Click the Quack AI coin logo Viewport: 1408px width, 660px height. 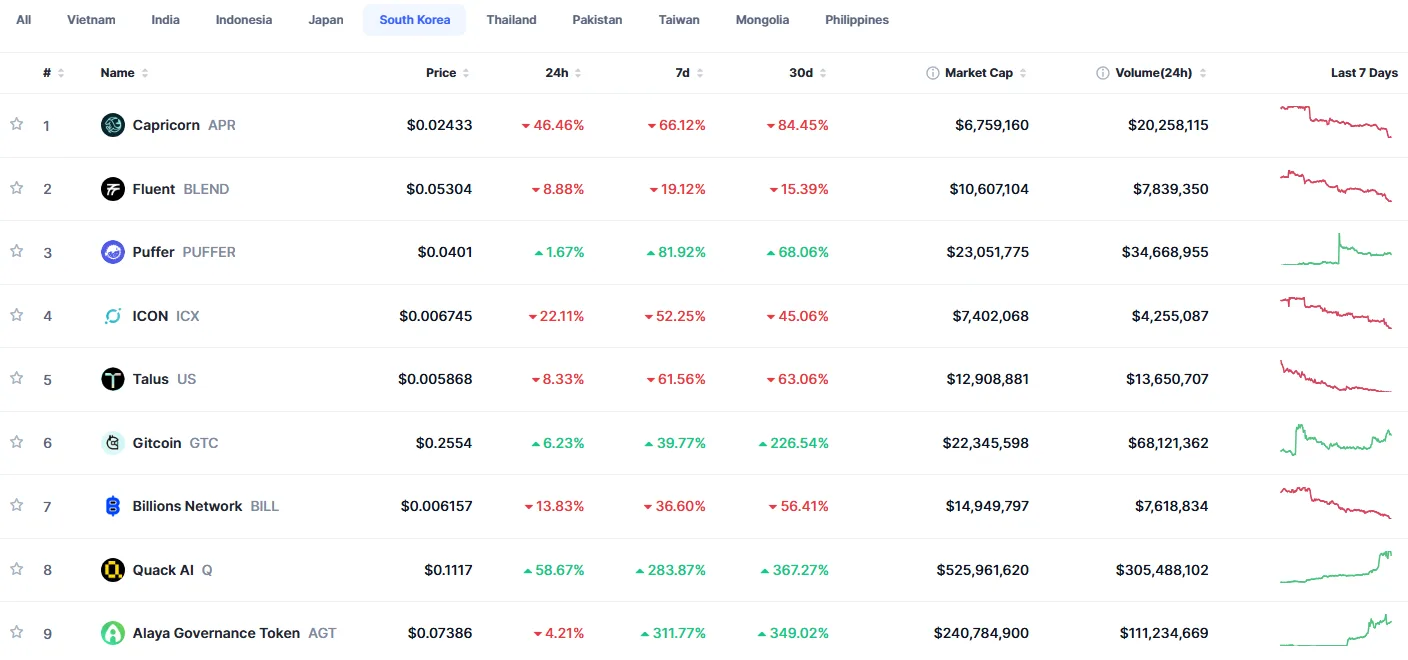pos(113,570)
